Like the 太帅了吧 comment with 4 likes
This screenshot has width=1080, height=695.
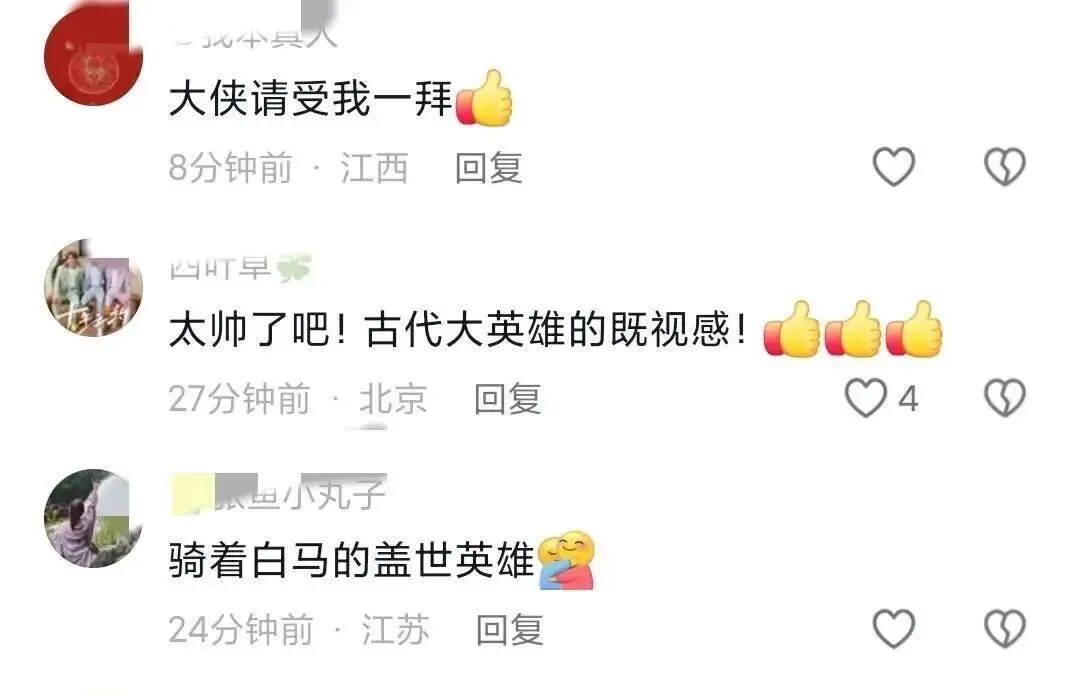[865, 397]
